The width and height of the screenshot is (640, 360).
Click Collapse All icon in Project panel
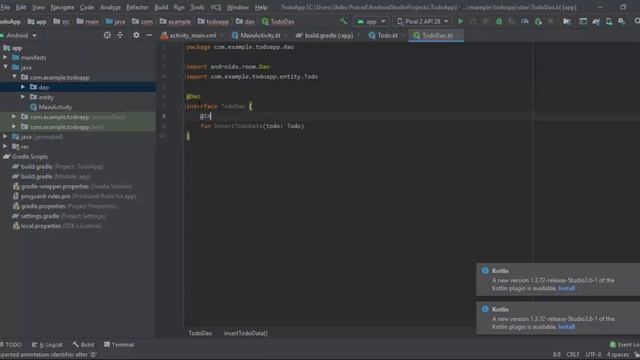tap(120, 36)
